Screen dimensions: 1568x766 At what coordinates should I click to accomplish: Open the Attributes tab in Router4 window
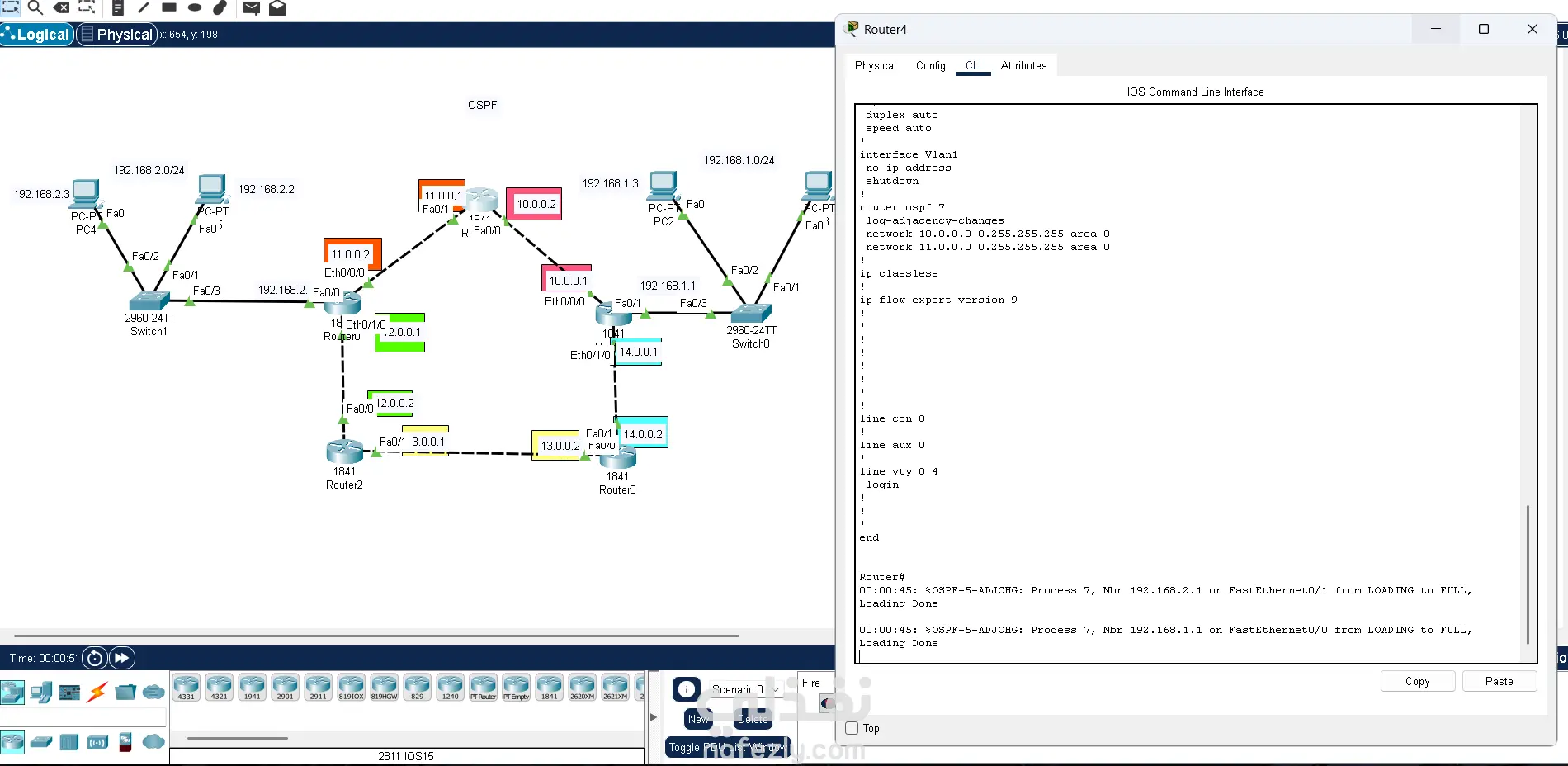point(1024,65)
